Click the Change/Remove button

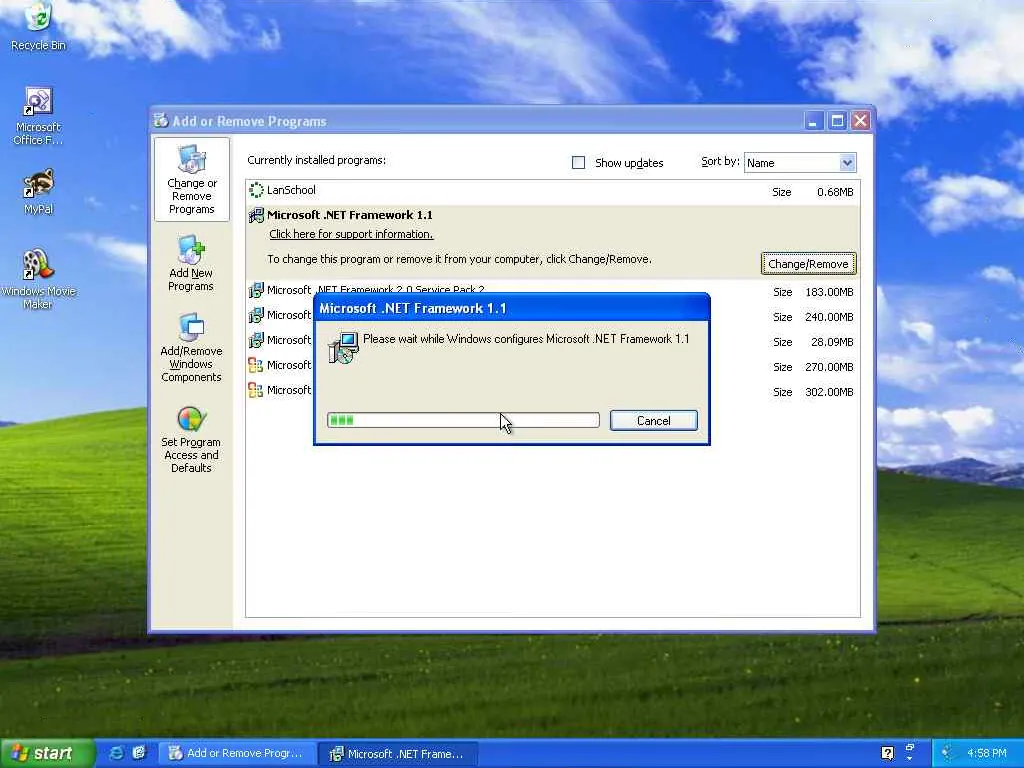tap(808, 264)
